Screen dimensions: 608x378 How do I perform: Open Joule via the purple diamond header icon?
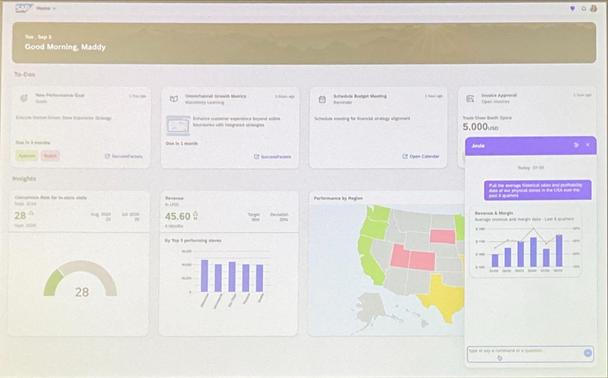(x=572, y=8)
